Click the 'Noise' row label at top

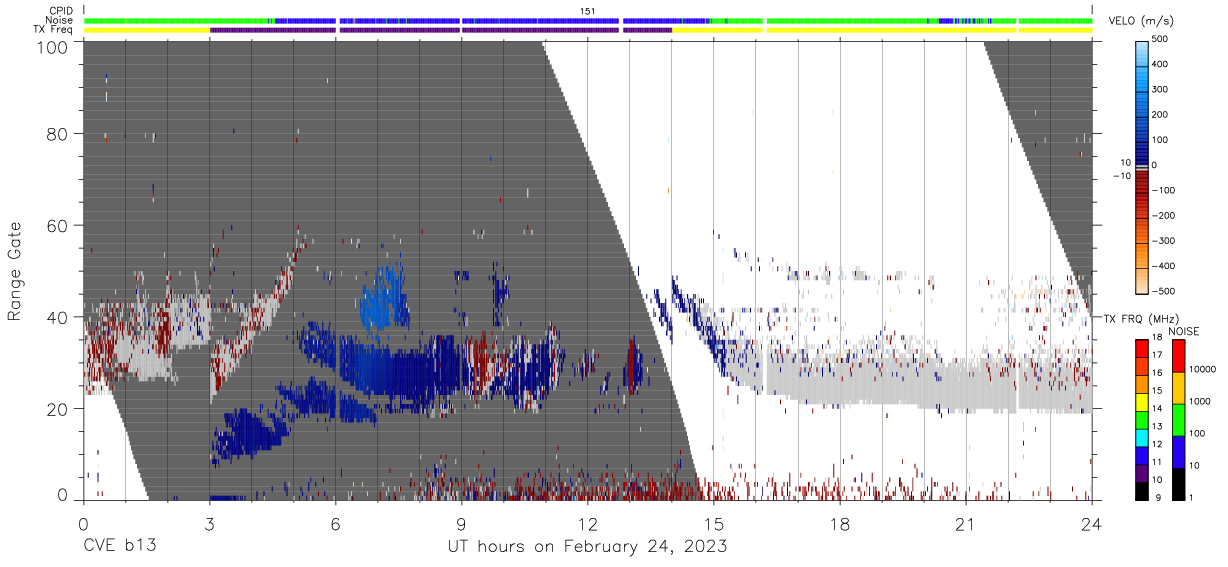tap(60, 20)
